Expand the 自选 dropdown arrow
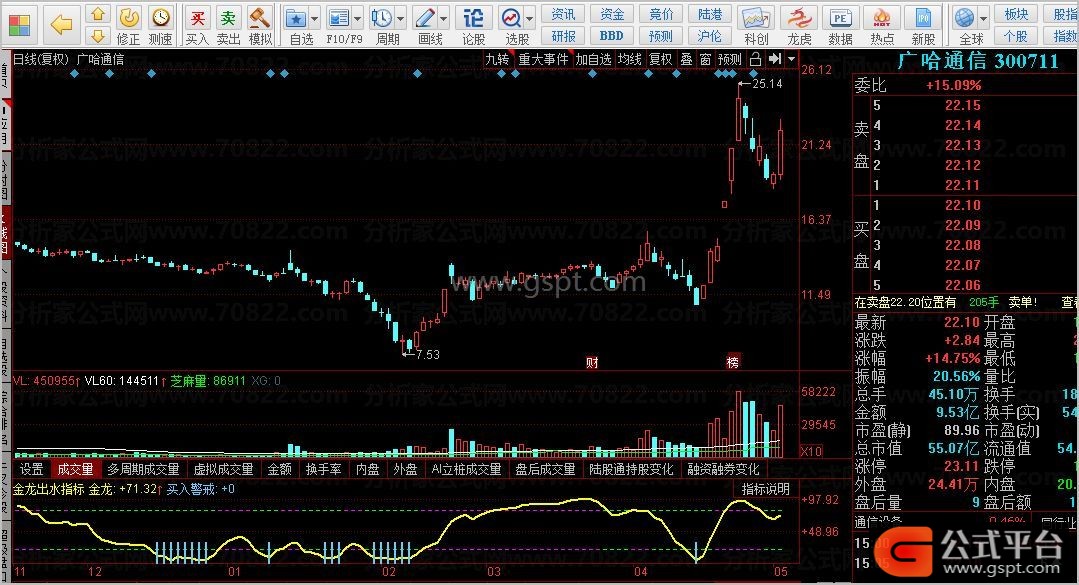The width and height of the screenshot is (1079, 585). click(x=314, y=19)
